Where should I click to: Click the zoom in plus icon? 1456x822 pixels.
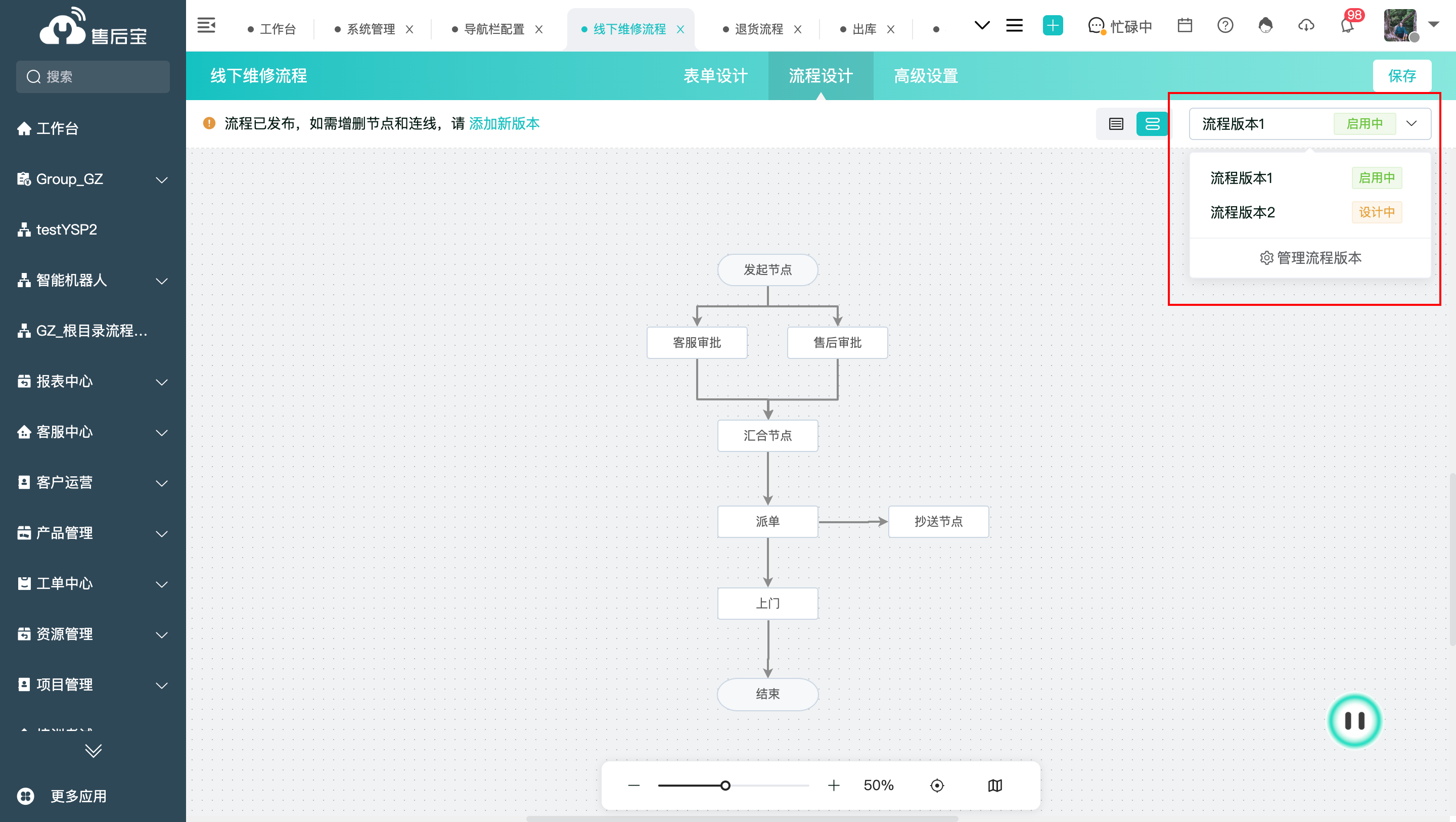[834, 785]
